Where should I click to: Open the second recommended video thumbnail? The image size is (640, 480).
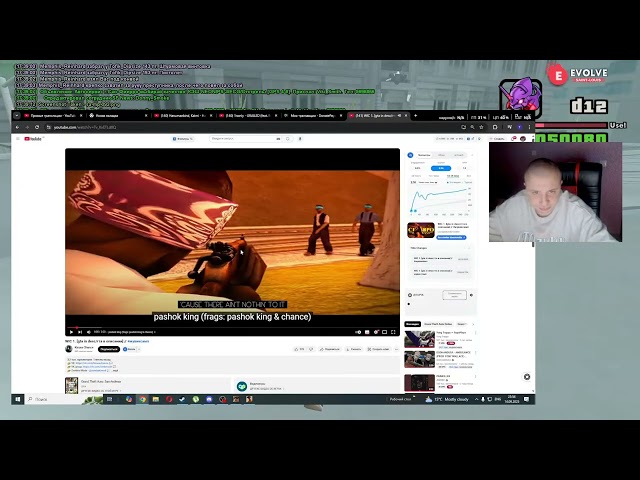[420, 360]
